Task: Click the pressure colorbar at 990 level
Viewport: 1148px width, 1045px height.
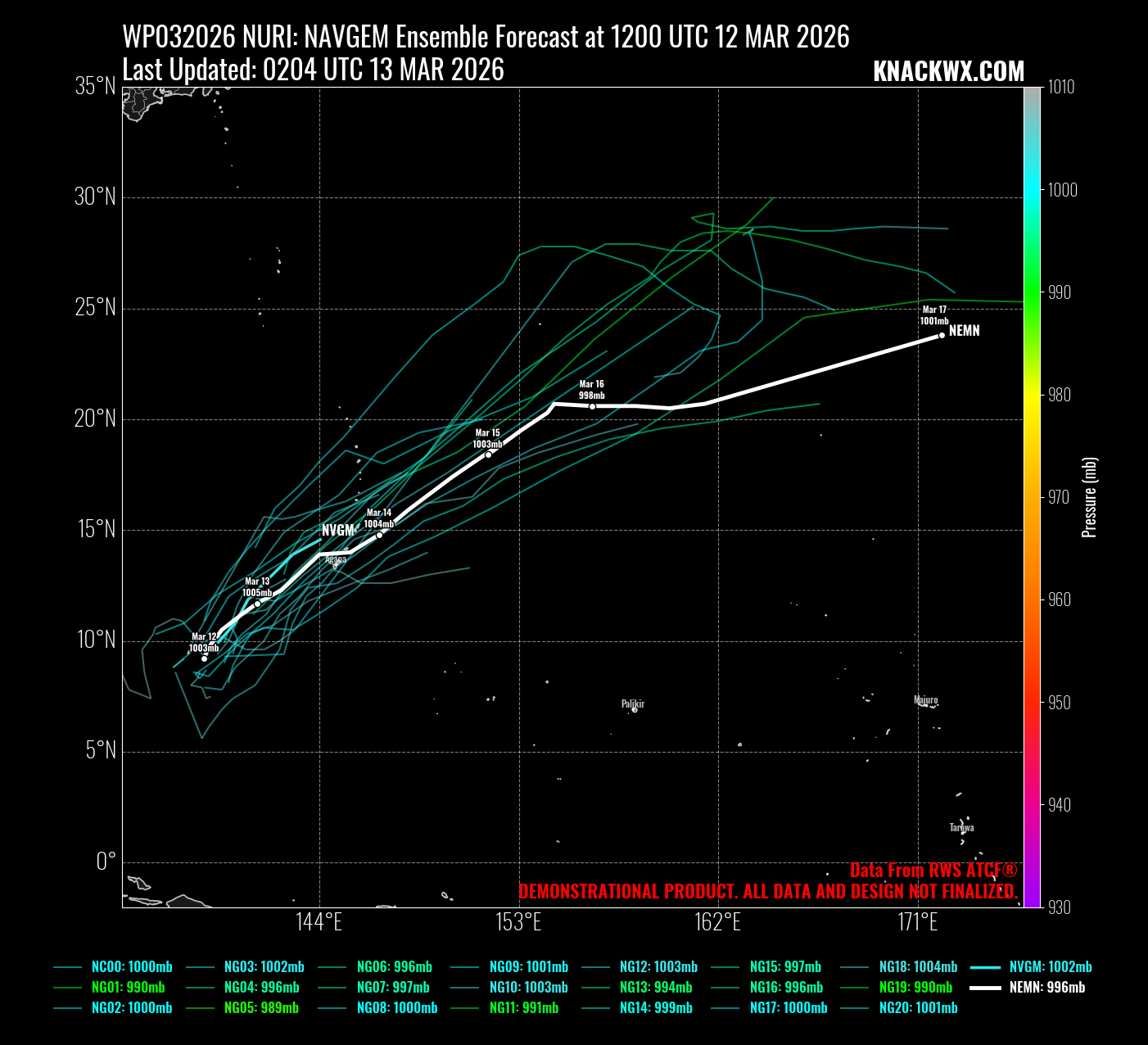Action: tap(1032, 292)
